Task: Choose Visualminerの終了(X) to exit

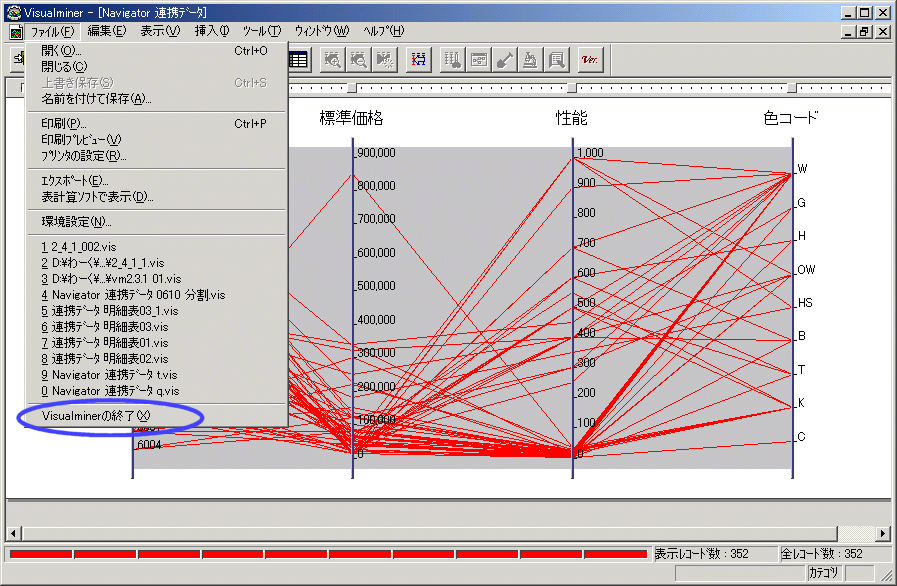Action: click(x=156, y=416)
